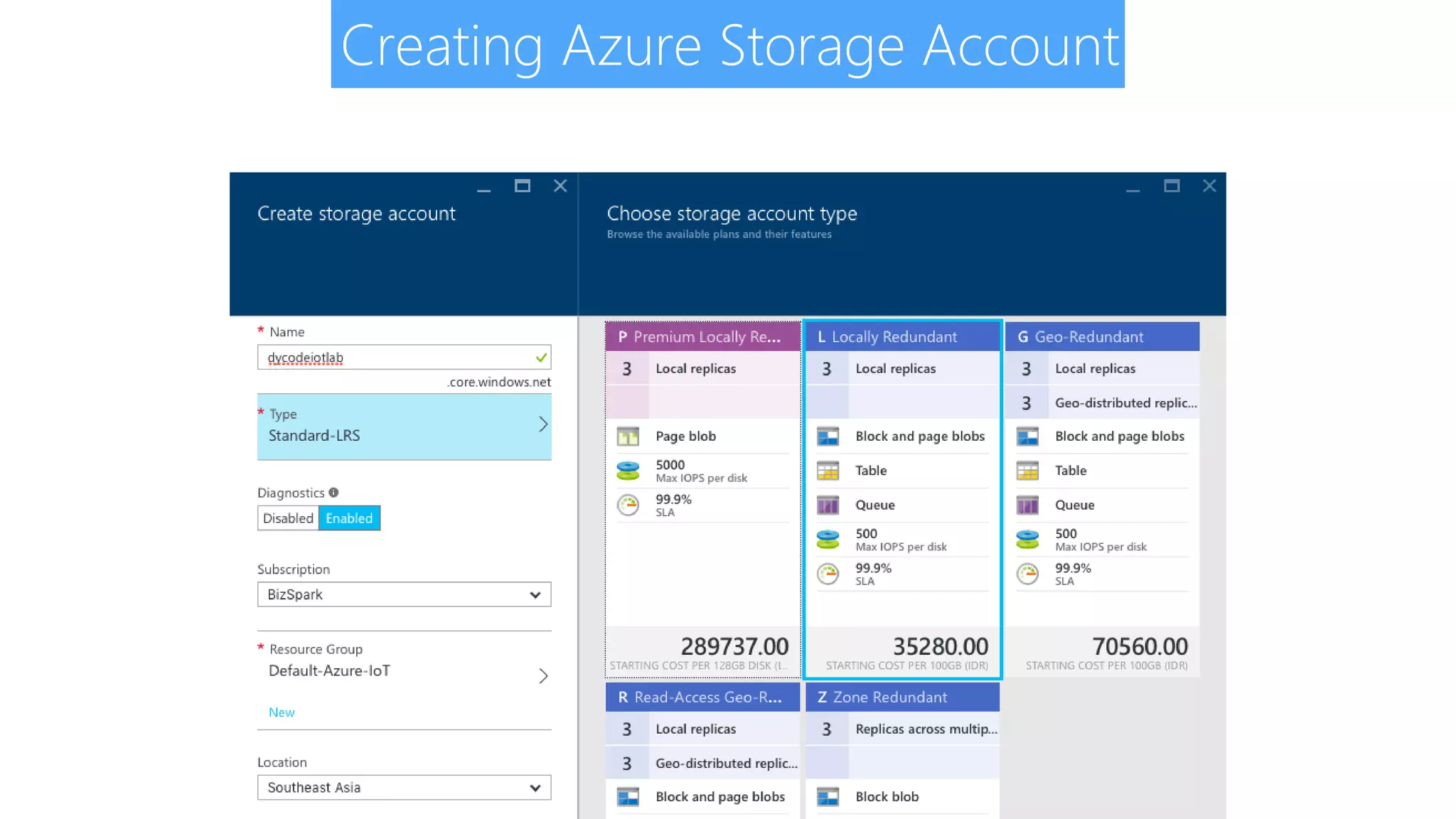The height and width of the screenshot is (819, 1456).
Task: Choose the Zone Redundant plan header
Action: click(901, 697)
